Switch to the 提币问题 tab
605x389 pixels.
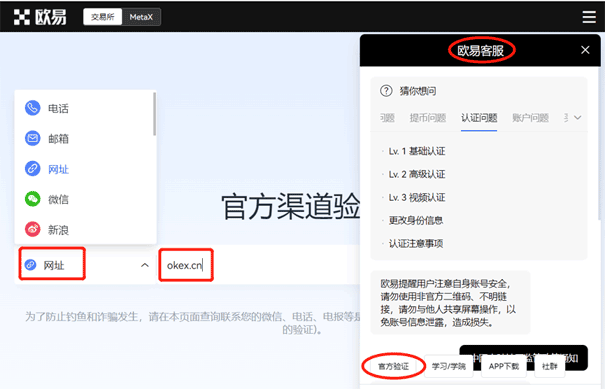click(x=428, y=118)
